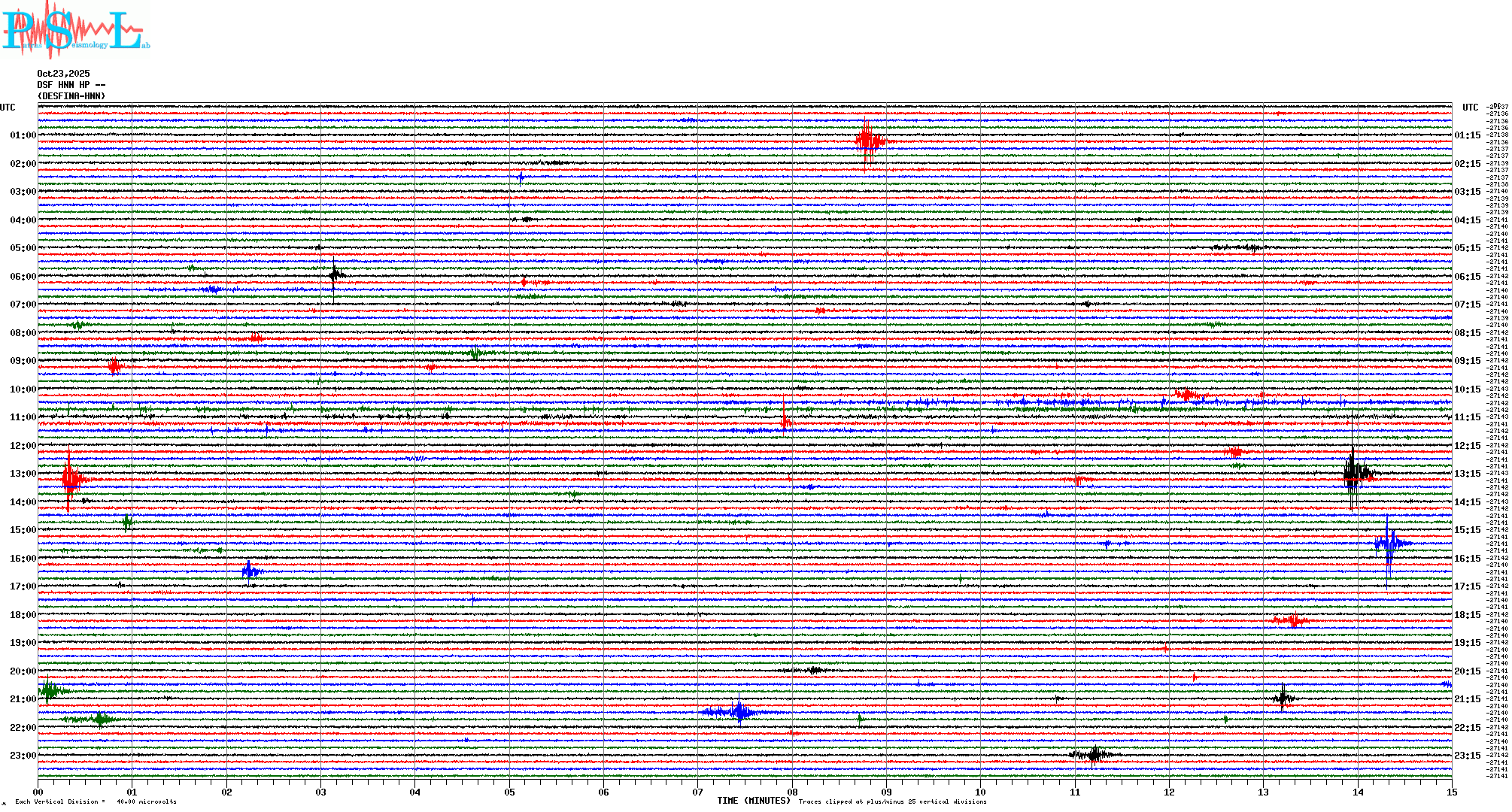The height and width of the screenshot is (812, 1512).
Task: Click the Traces clipped footnote text
Action: [x=892, y=801]
